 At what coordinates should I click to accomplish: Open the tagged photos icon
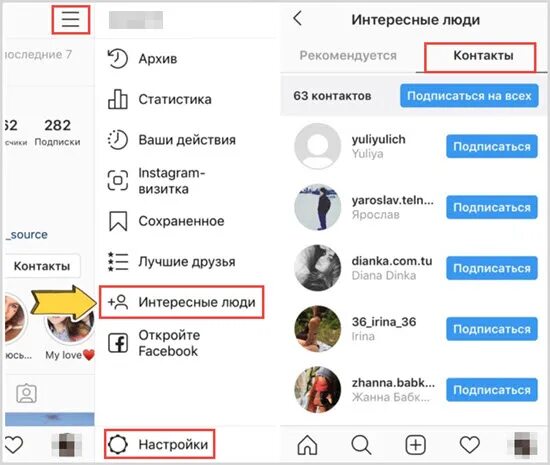click(26, 393)
